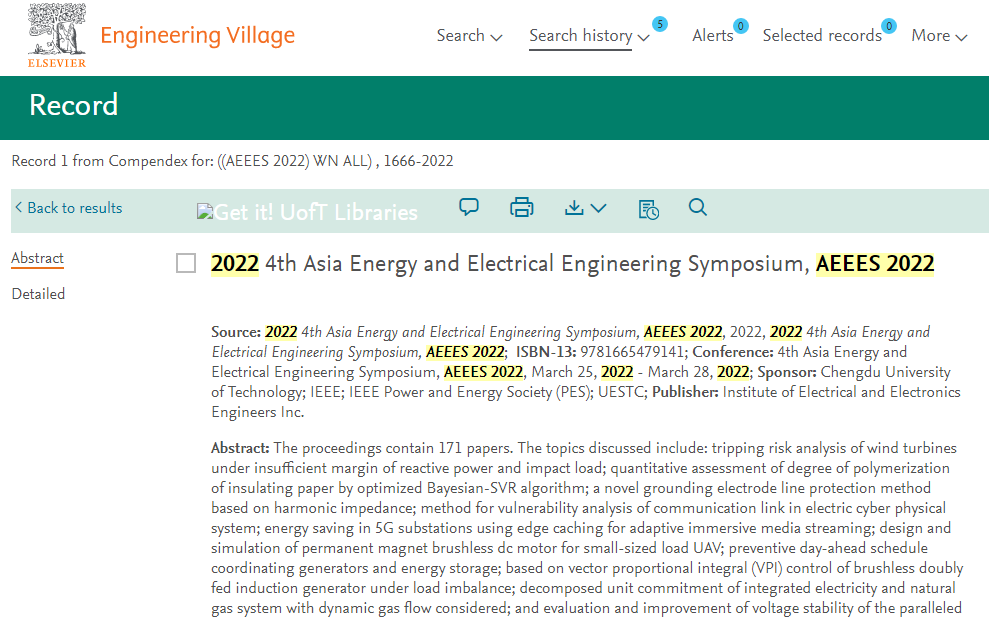Open the record title link
Image resolution: width=989 pixels, height=618 pixels.
point(572,264)
